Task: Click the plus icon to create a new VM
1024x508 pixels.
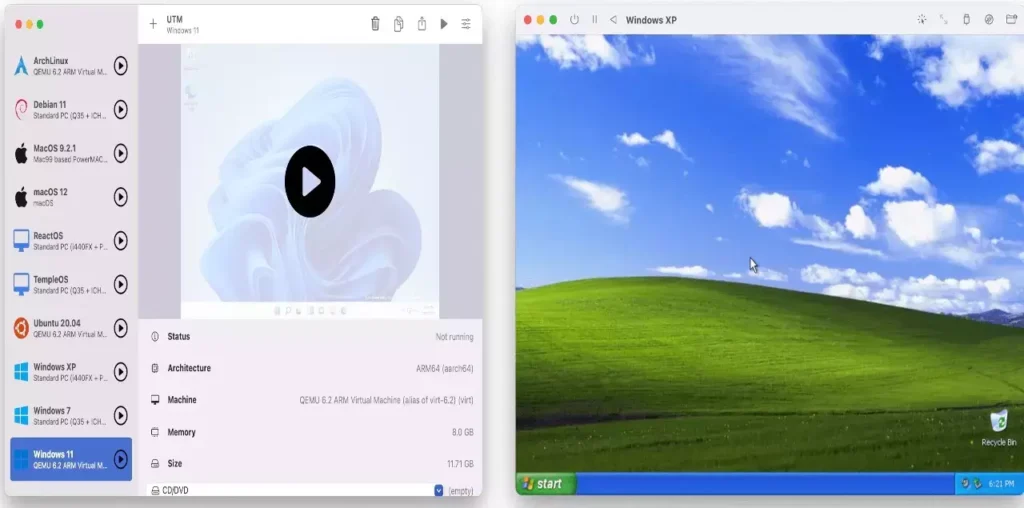Action: click(153, 24)
